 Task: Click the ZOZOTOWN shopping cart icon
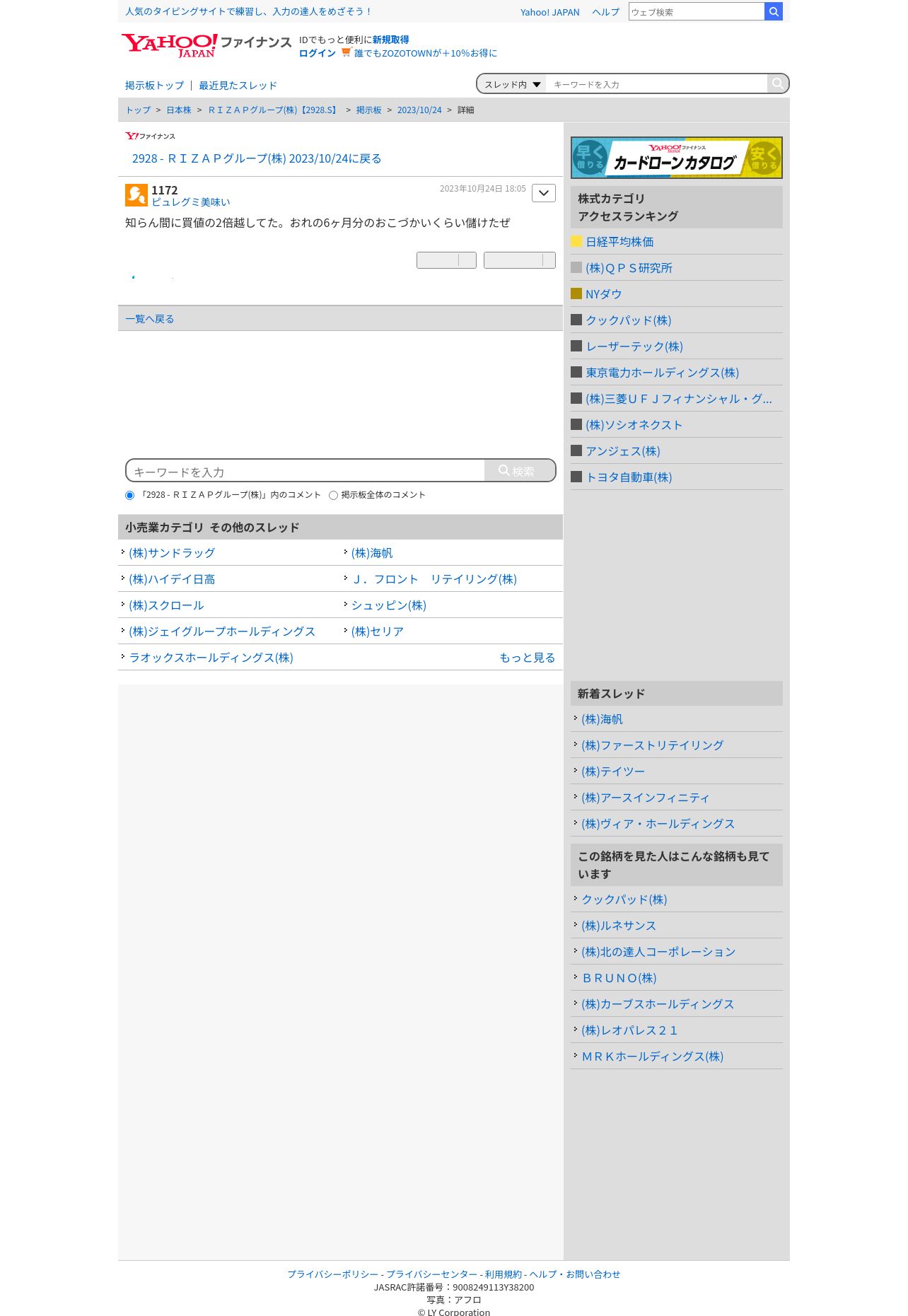pos(346,52)
